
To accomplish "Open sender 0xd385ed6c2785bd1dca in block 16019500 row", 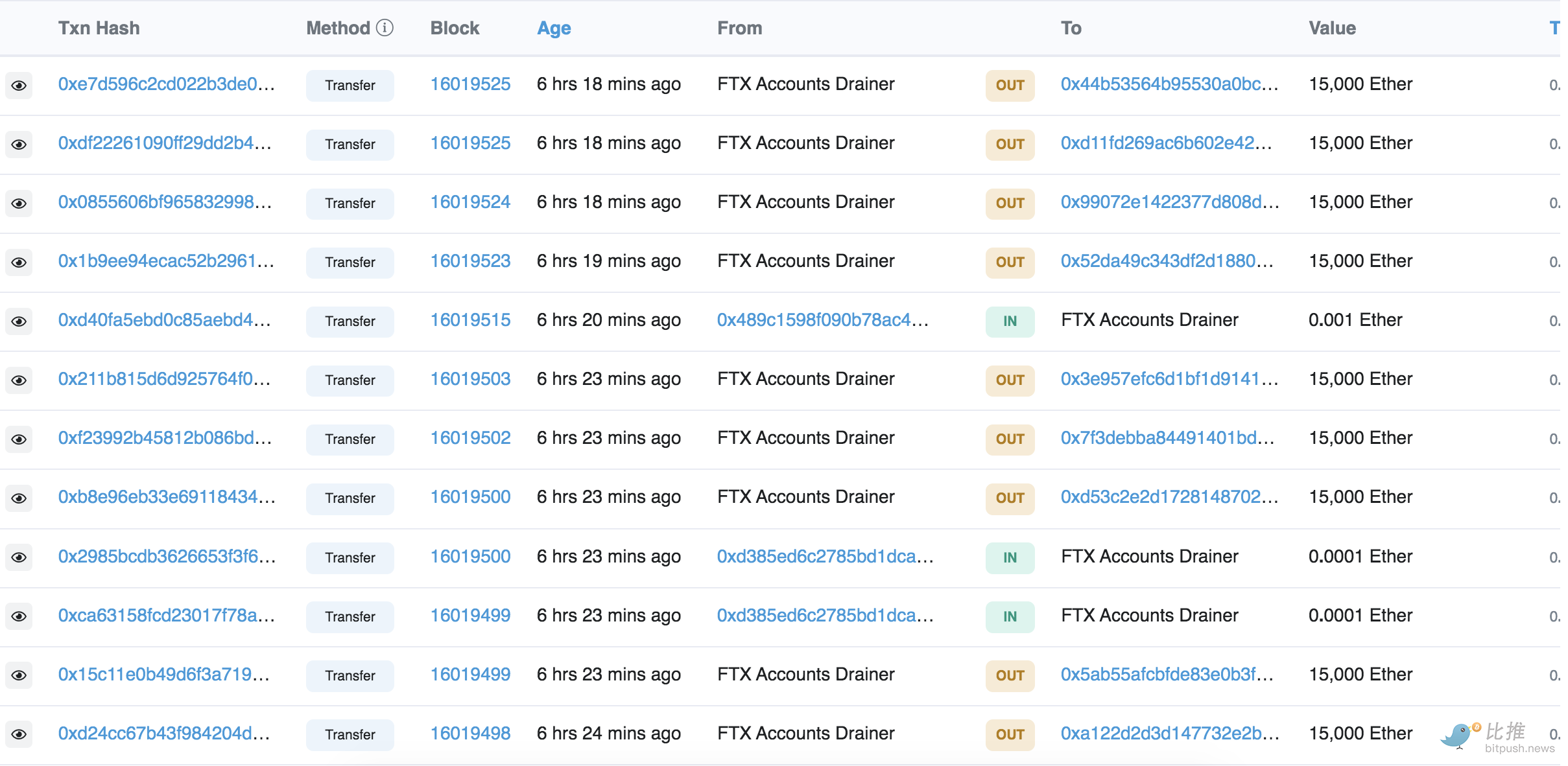I will tap(825, 557).
